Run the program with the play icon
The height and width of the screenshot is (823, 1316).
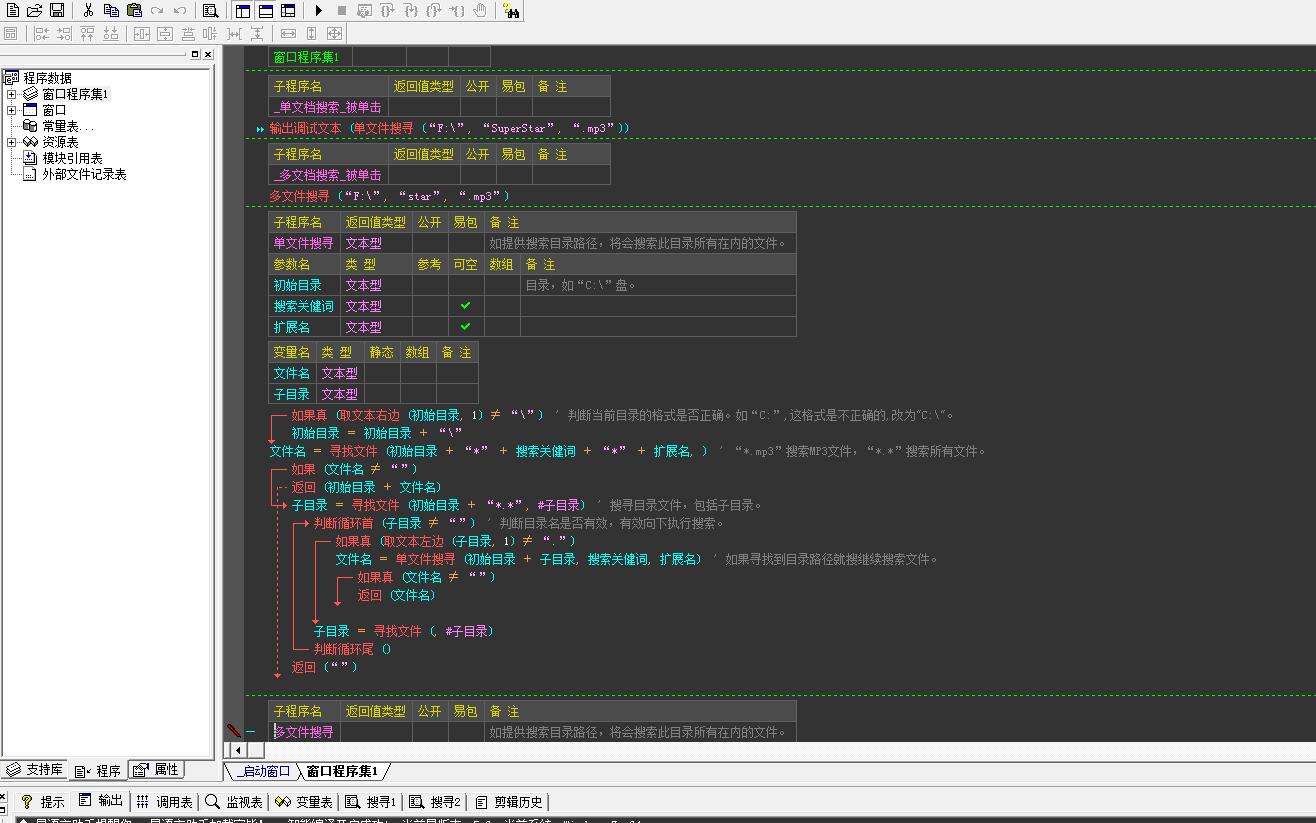(x=319, y=11)
